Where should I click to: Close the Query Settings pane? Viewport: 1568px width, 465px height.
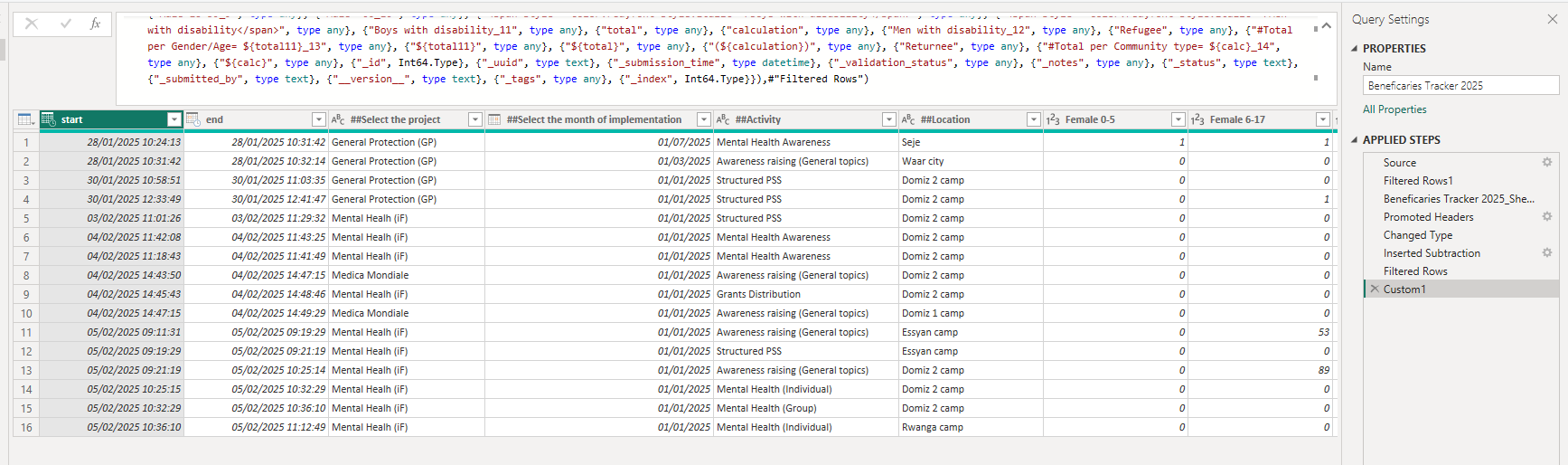(1552, 19)
